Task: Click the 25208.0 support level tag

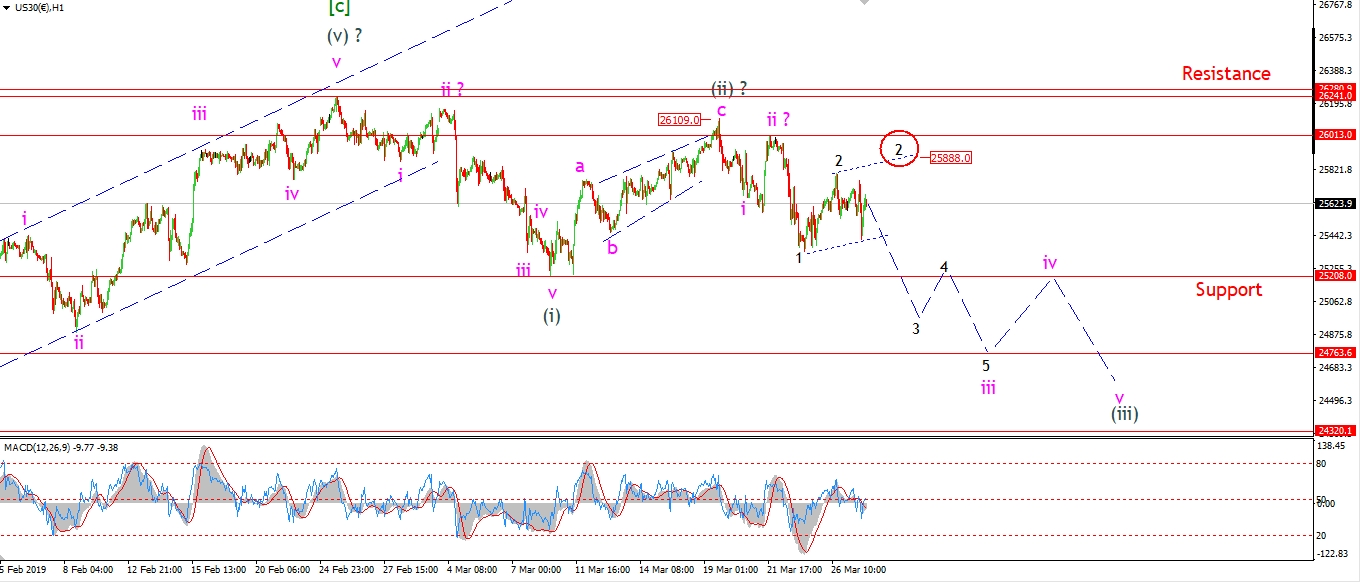Action: 1336,275
